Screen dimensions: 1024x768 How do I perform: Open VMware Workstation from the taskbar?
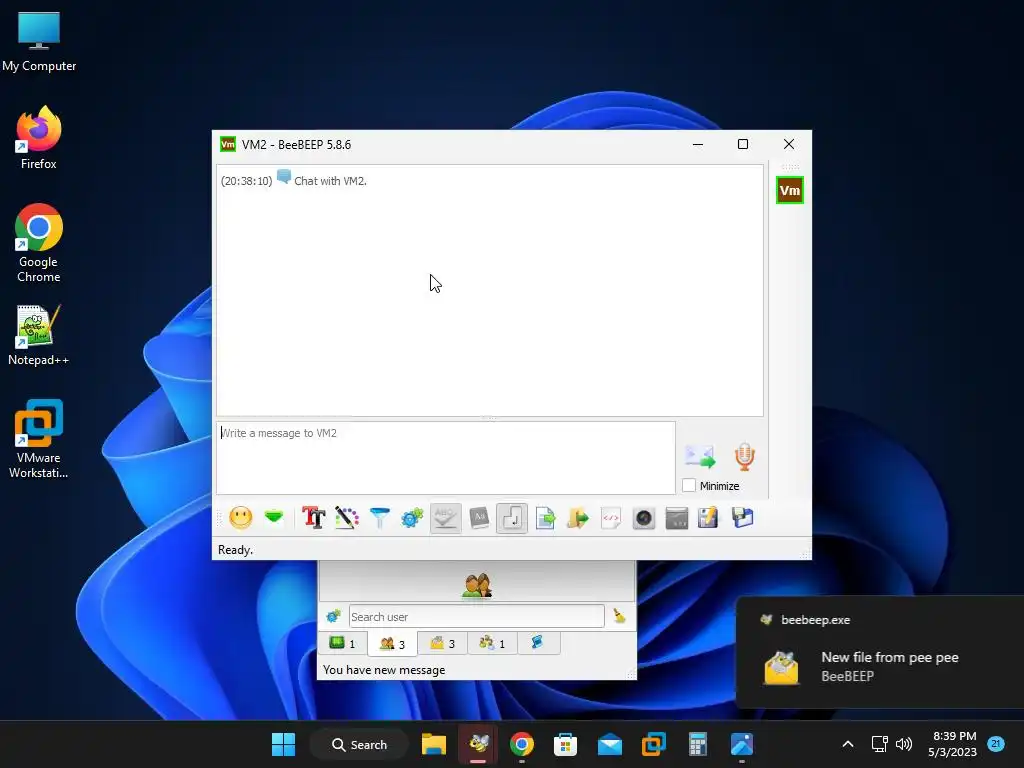tap(654, 744)
